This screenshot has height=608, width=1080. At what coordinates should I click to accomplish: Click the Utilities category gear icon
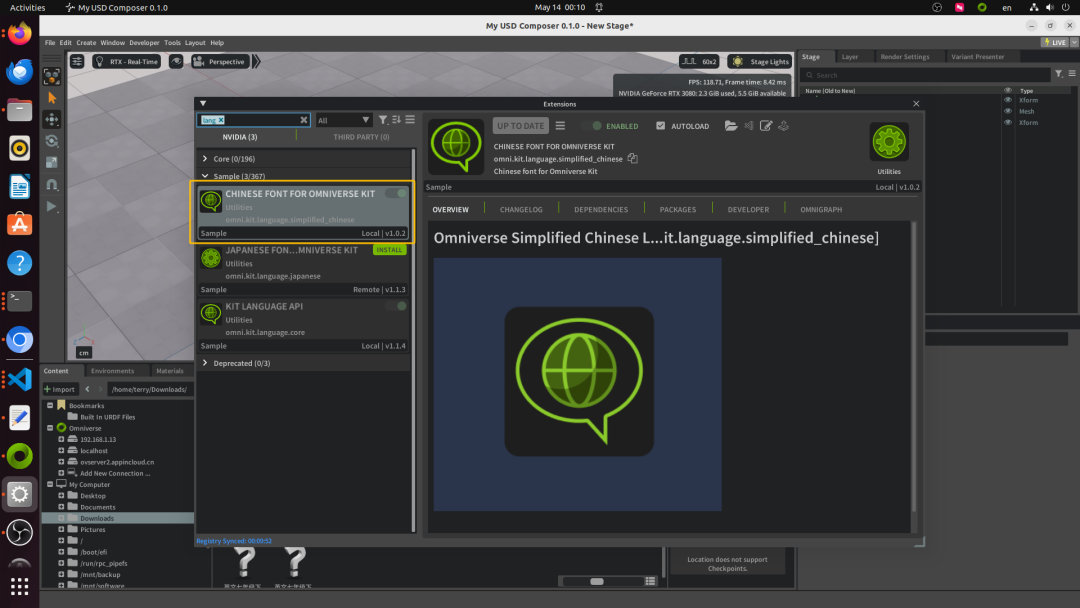889,143
